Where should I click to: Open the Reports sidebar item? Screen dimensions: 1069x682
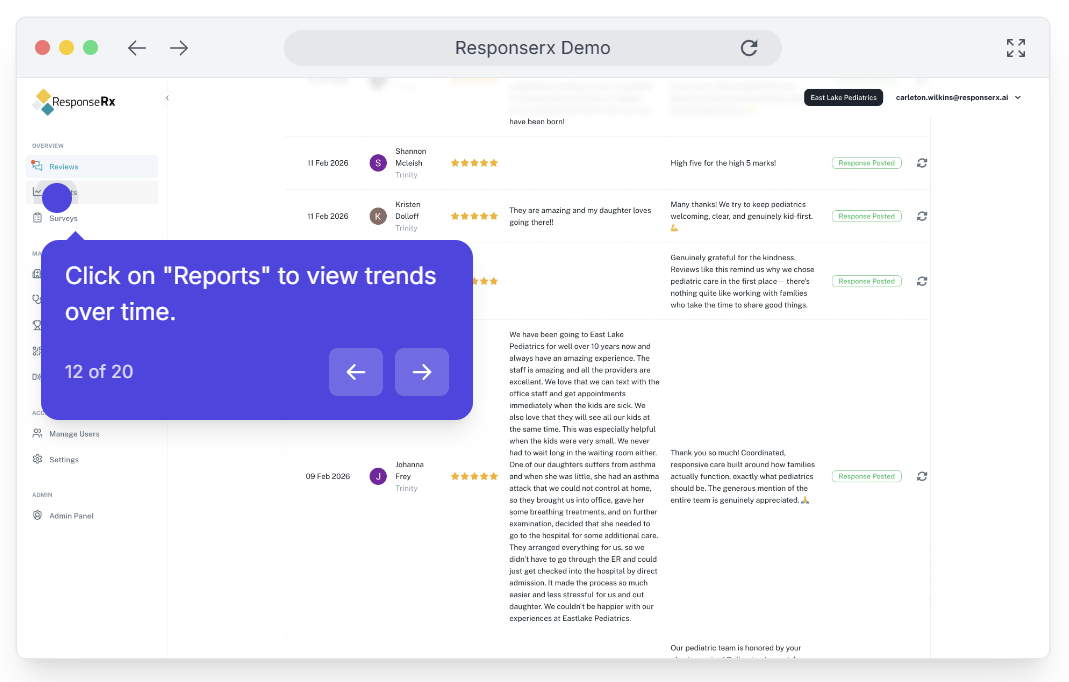click(92, 192)
